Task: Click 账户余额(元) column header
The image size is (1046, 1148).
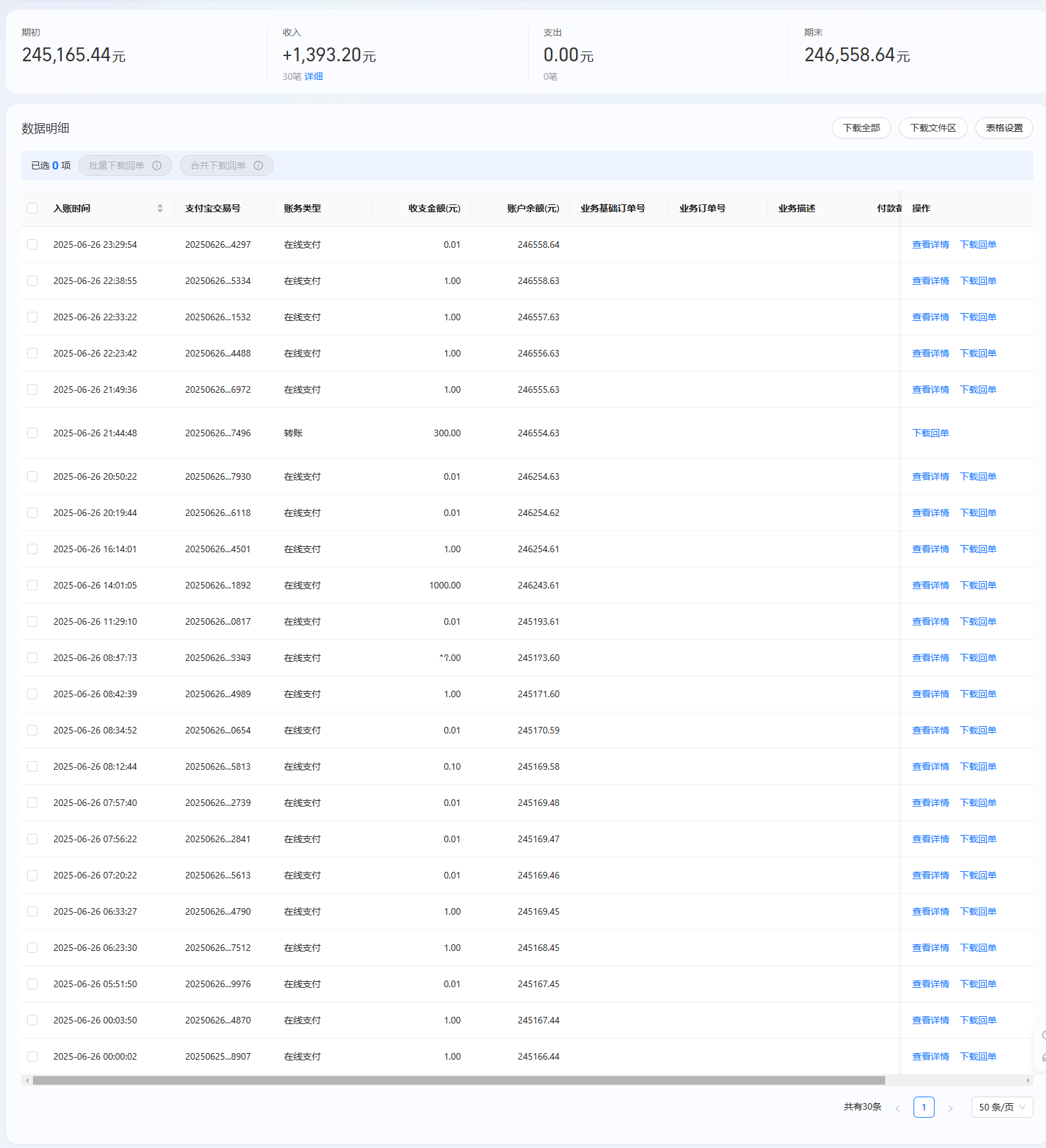Action: coord(533,208)
